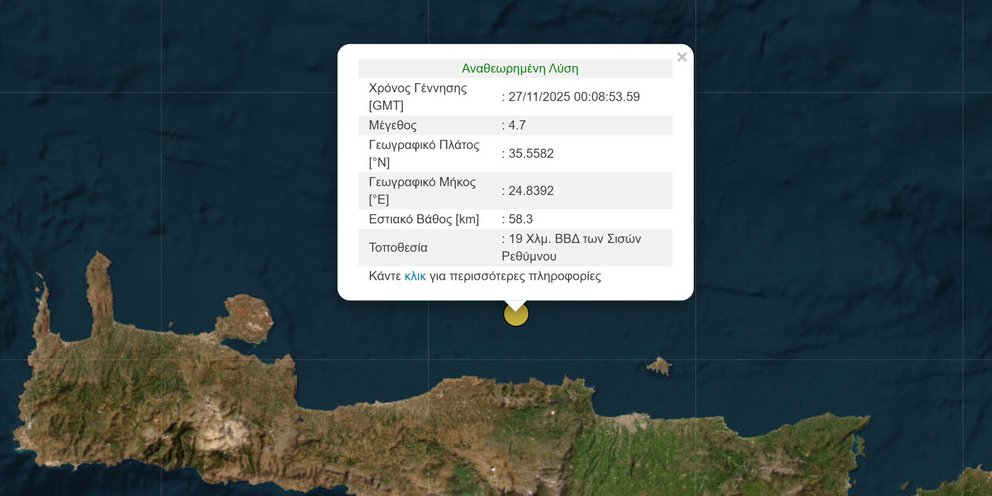Click the yellow earthquake epicenter marker
The width and height of the screenshot is (992, 496).
tap(516, 315)
